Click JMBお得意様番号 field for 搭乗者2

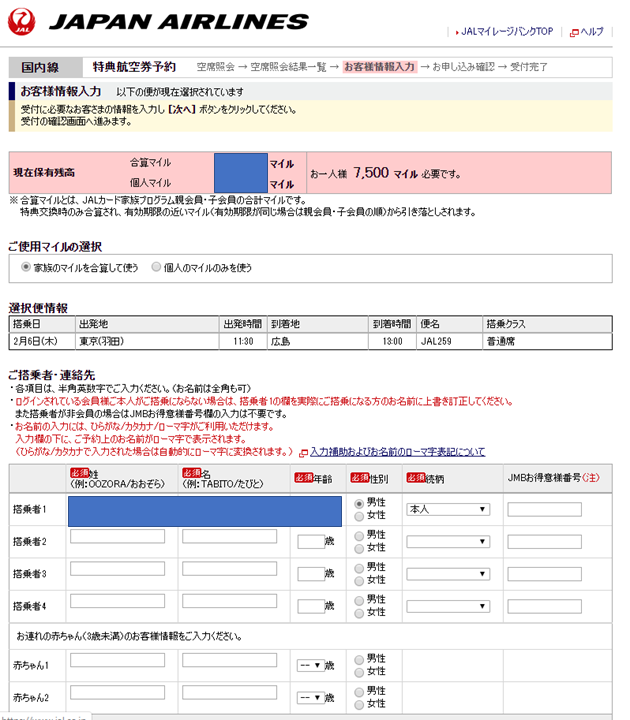pos(545,542)
